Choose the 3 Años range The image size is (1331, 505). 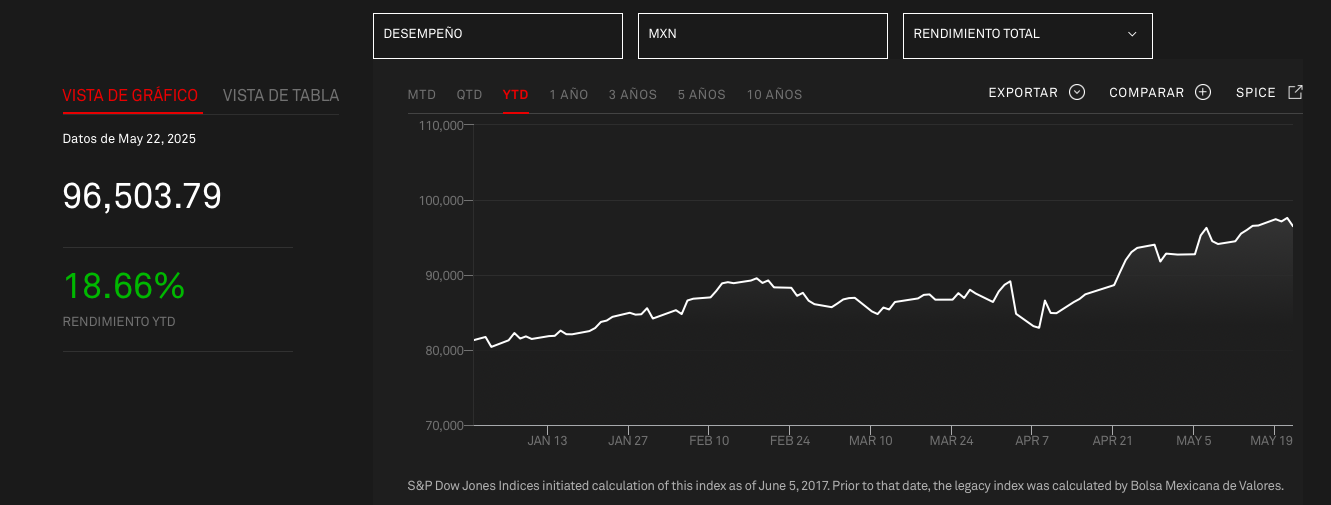[x=633, y=95]
